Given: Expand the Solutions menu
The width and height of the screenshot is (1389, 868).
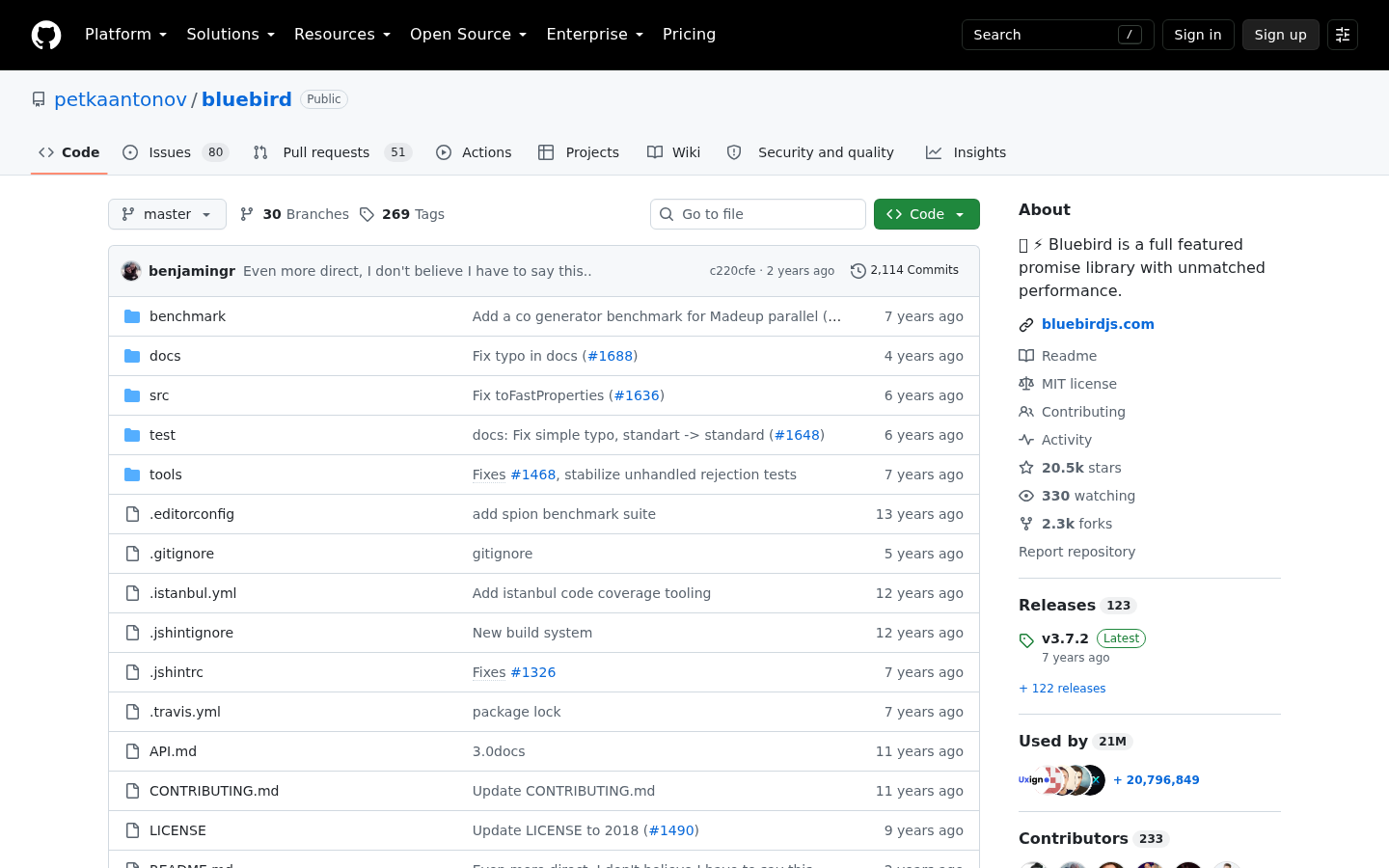Looking at the screenshot, I should click(x=231, y=35).
